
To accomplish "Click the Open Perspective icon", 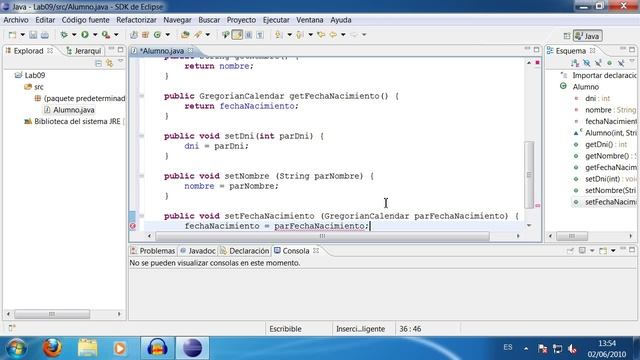I will (x=567, y=36).
